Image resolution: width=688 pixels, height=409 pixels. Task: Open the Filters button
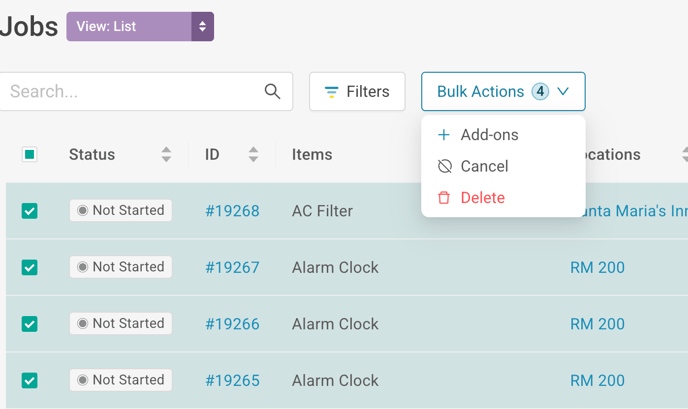pos(357,91)
